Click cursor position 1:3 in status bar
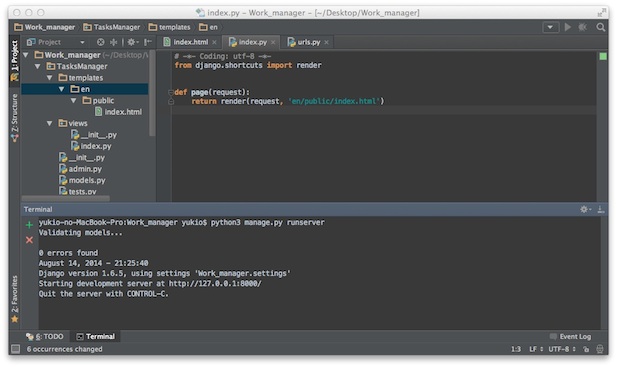Screen dimensions: 617x367 pyautogui.click(x=516, y=349)
